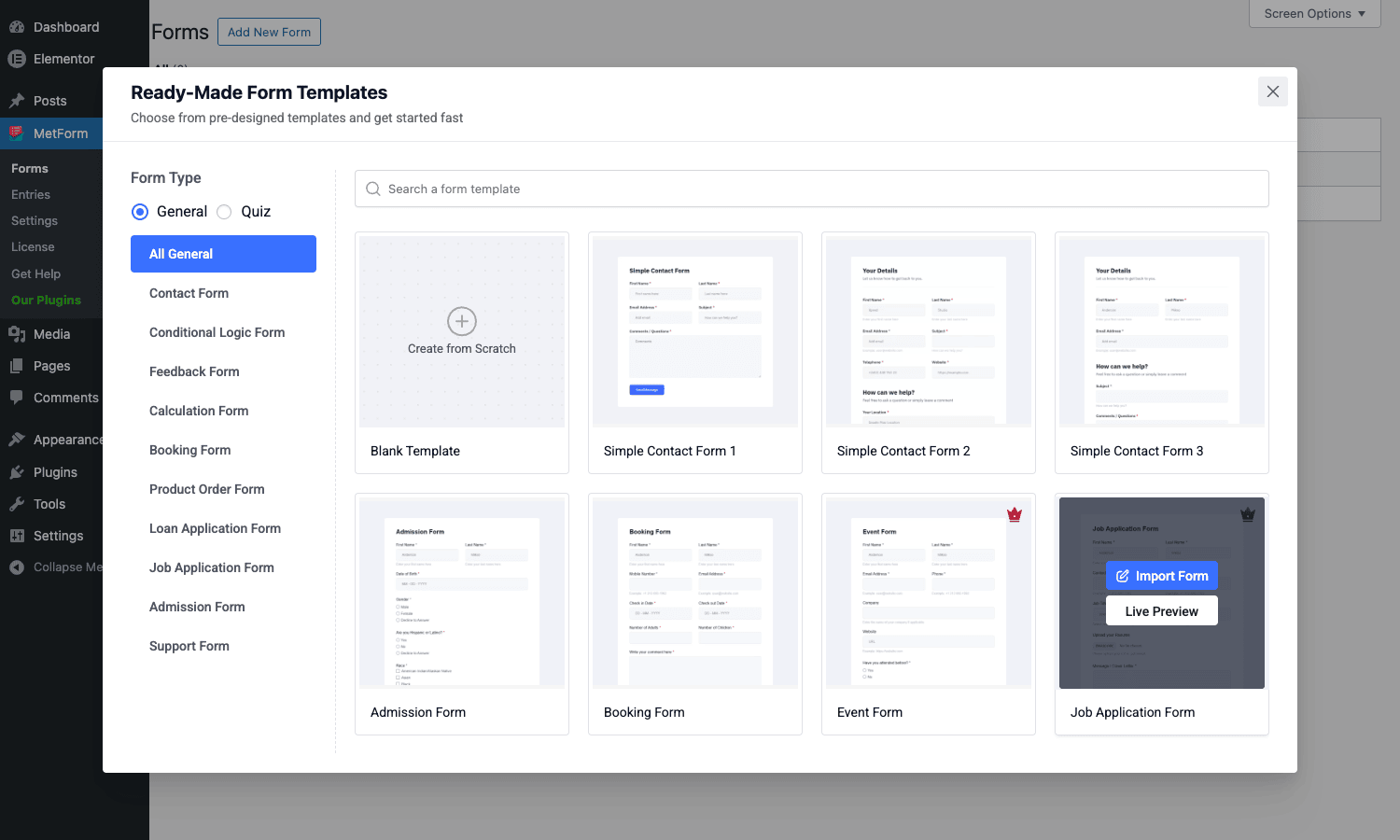Select the General form type radio
1400x840 pixels.
click(140, 212)
